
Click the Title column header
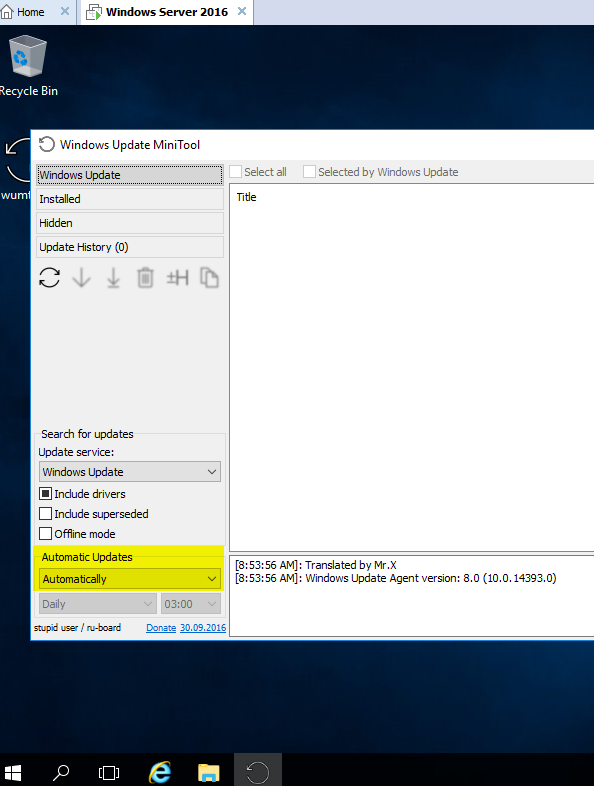(246, 197)
